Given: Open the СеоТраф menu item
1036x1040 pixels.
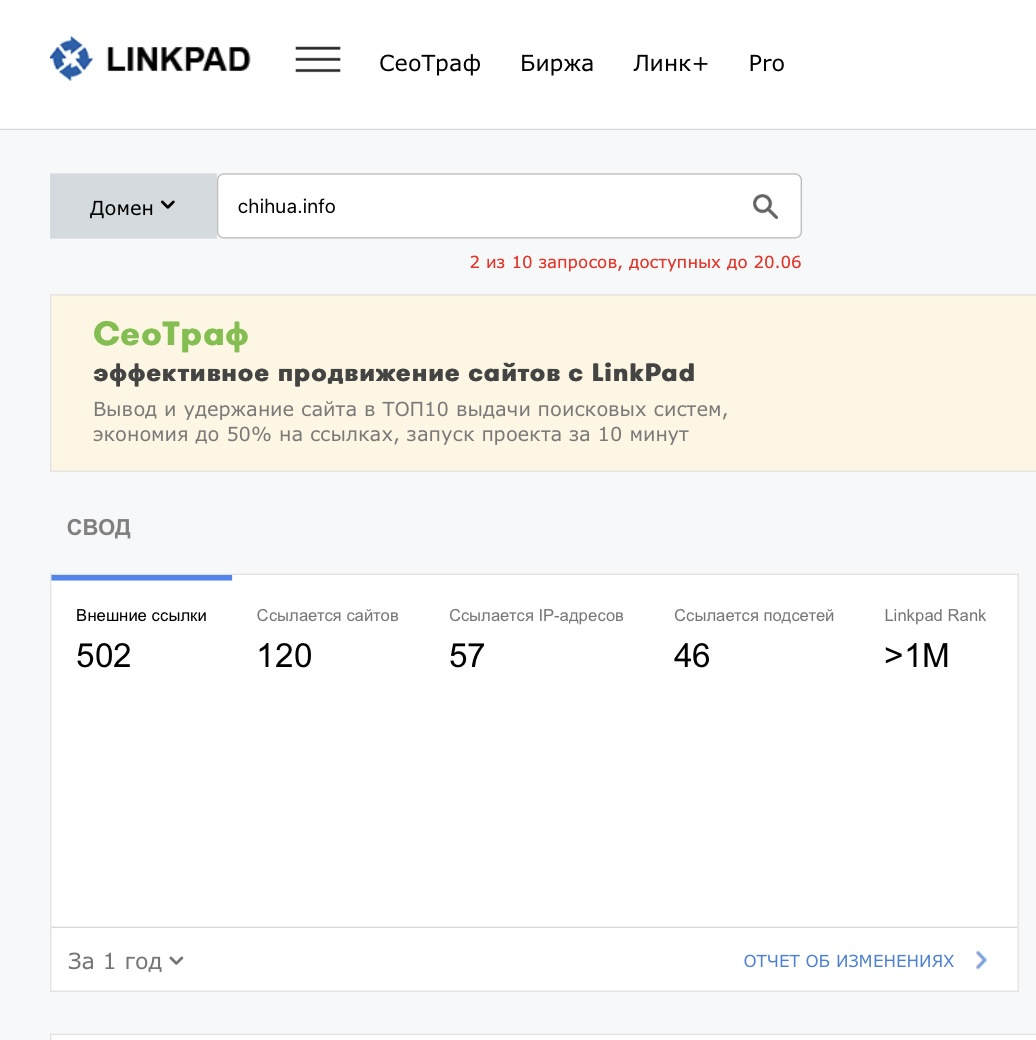Looking at the screenshot, I should tap(430, 63).
